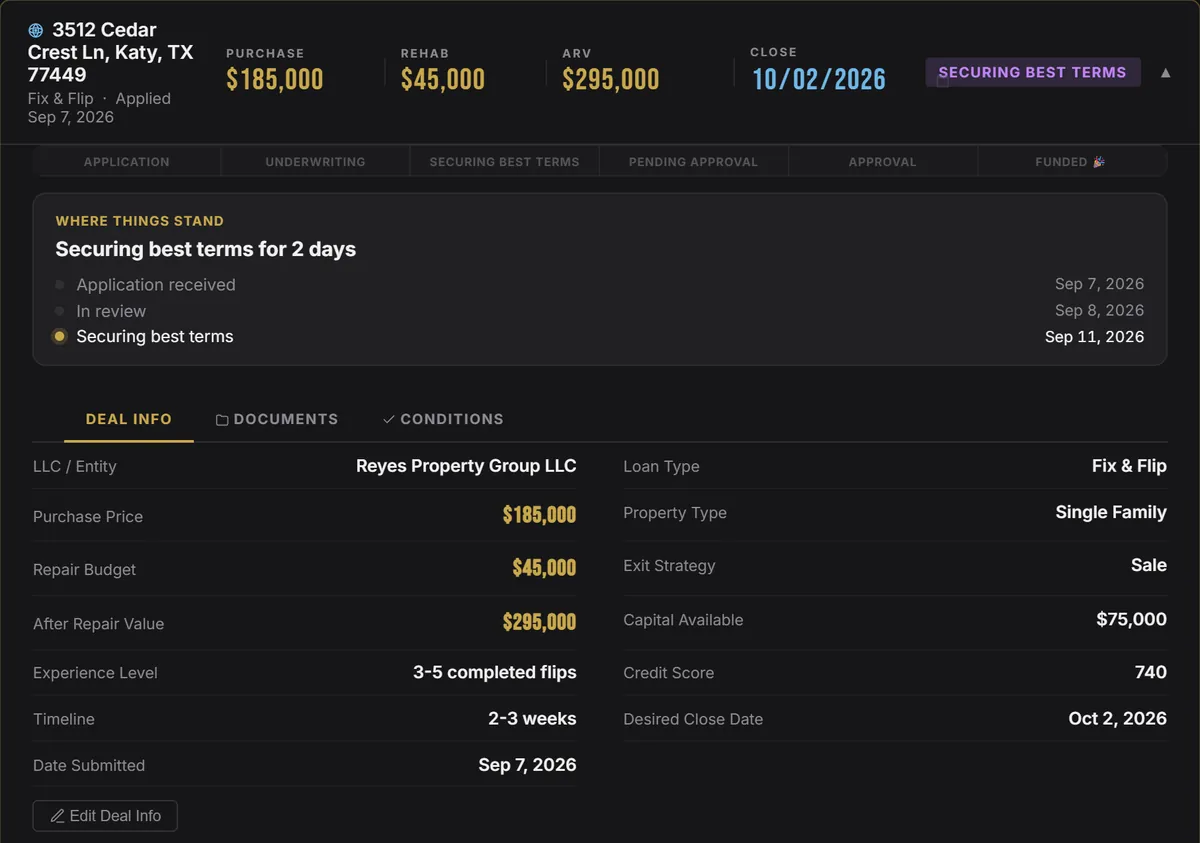Click the Documents tab label
The width and height of the screenshot is (1200, 843).
(x=286, y=419)
